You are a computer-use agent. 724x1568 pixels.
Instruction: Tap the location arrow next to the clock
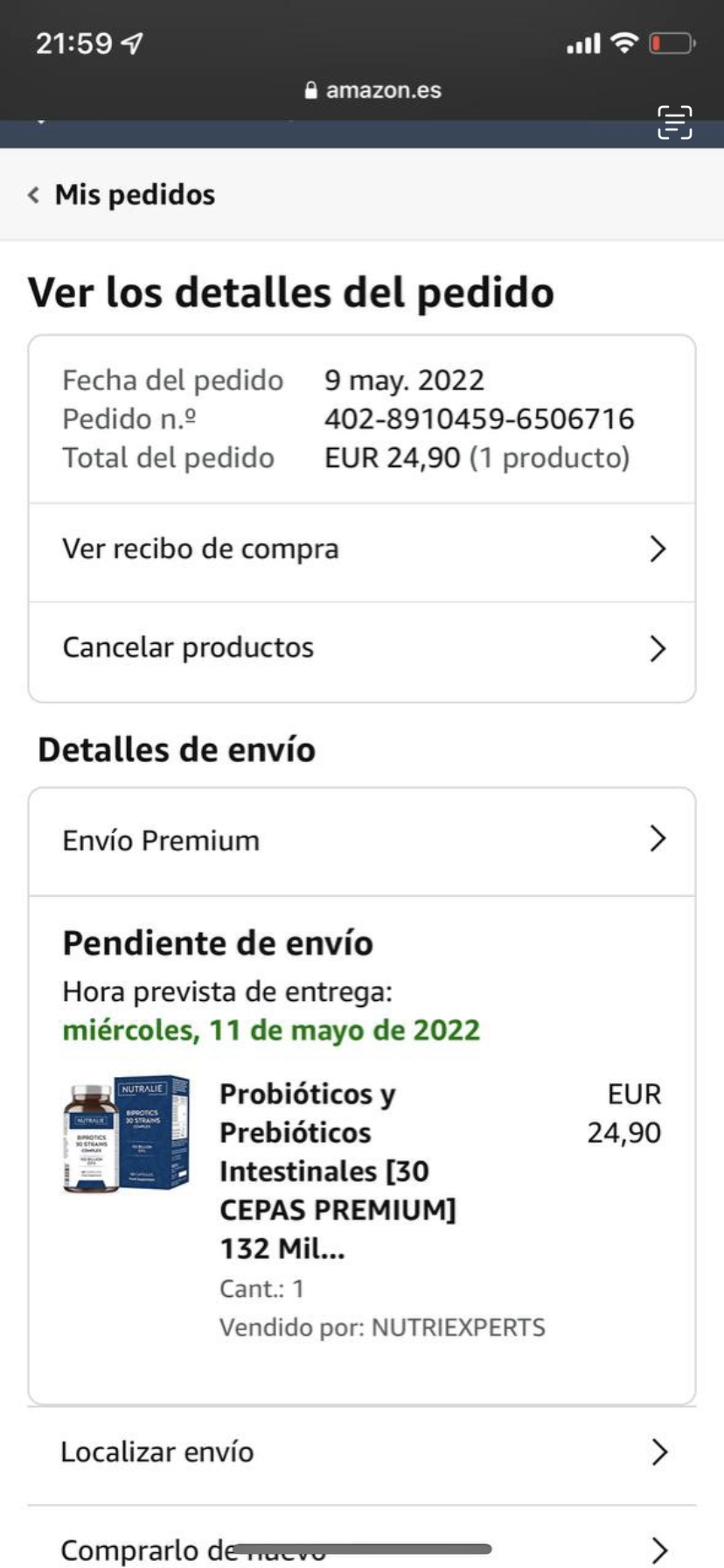click(x=132, y=43)
